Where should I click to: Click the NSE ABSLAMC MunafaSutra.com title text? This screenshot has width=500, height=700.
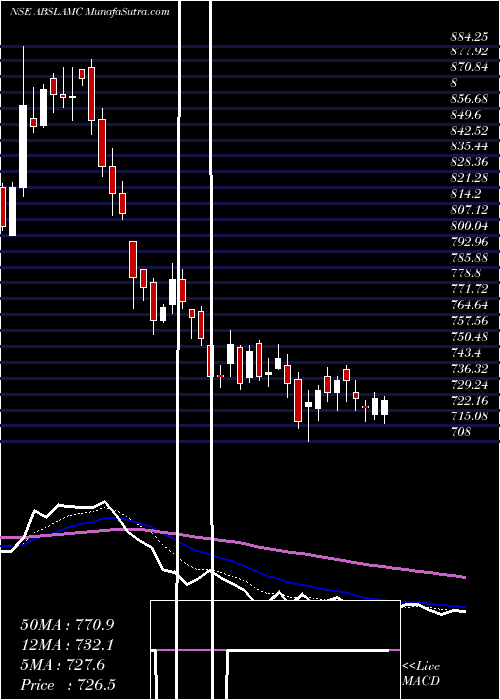point(90,12)
